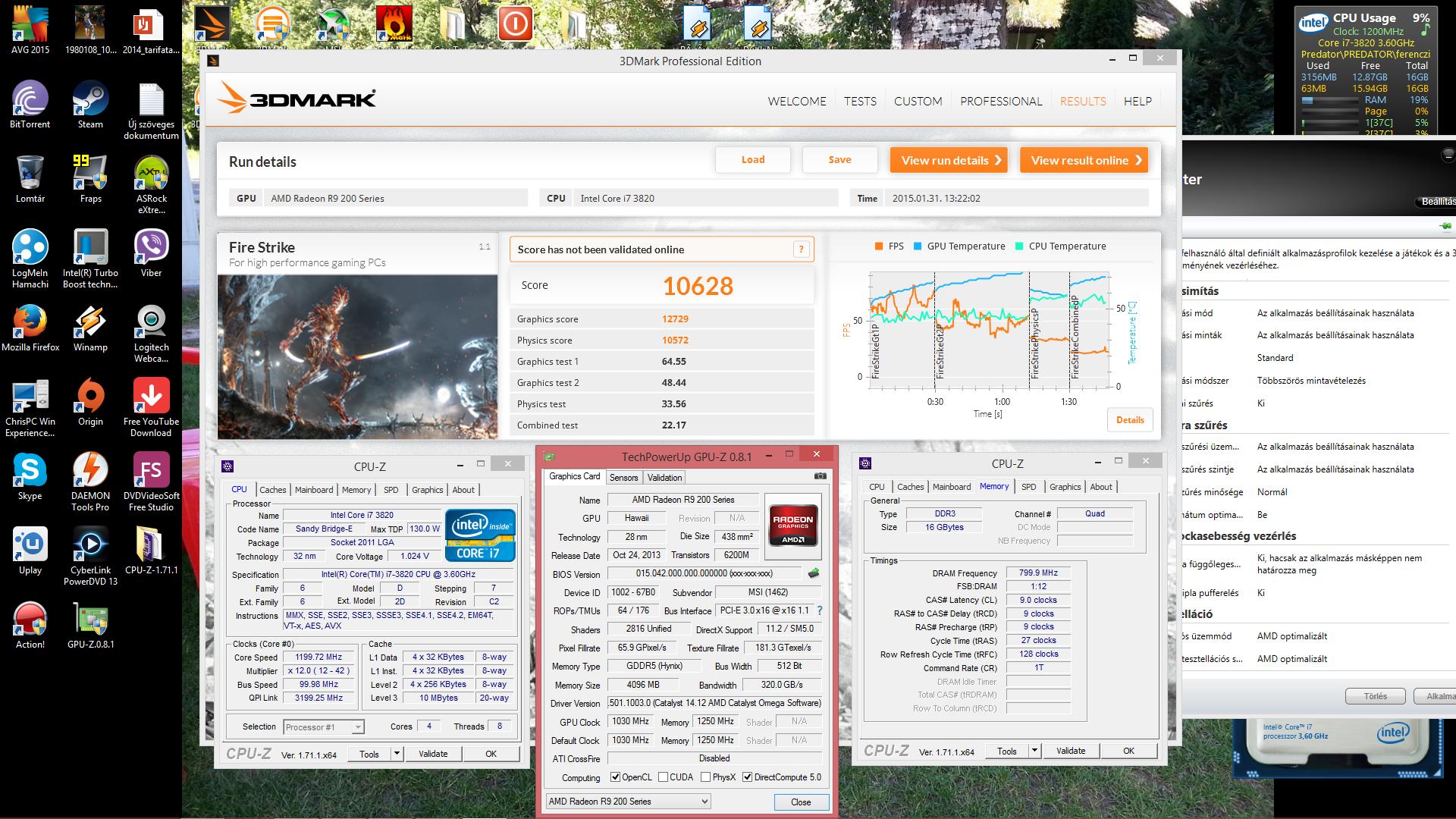Switch to the Sensors tab in GPU-Z

click(x=623, y=477)
